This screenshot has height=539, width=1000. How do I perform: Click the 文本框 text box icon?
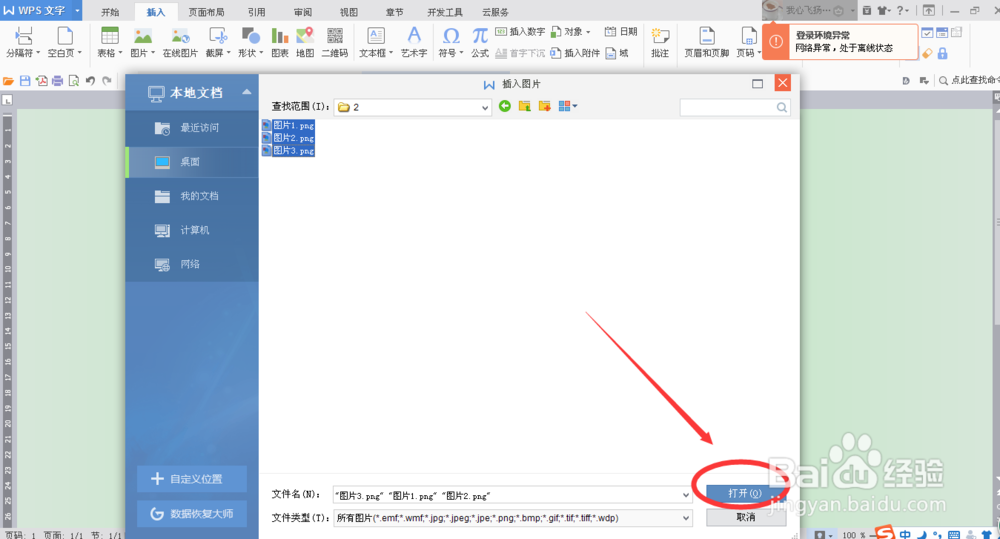(376, 36)
